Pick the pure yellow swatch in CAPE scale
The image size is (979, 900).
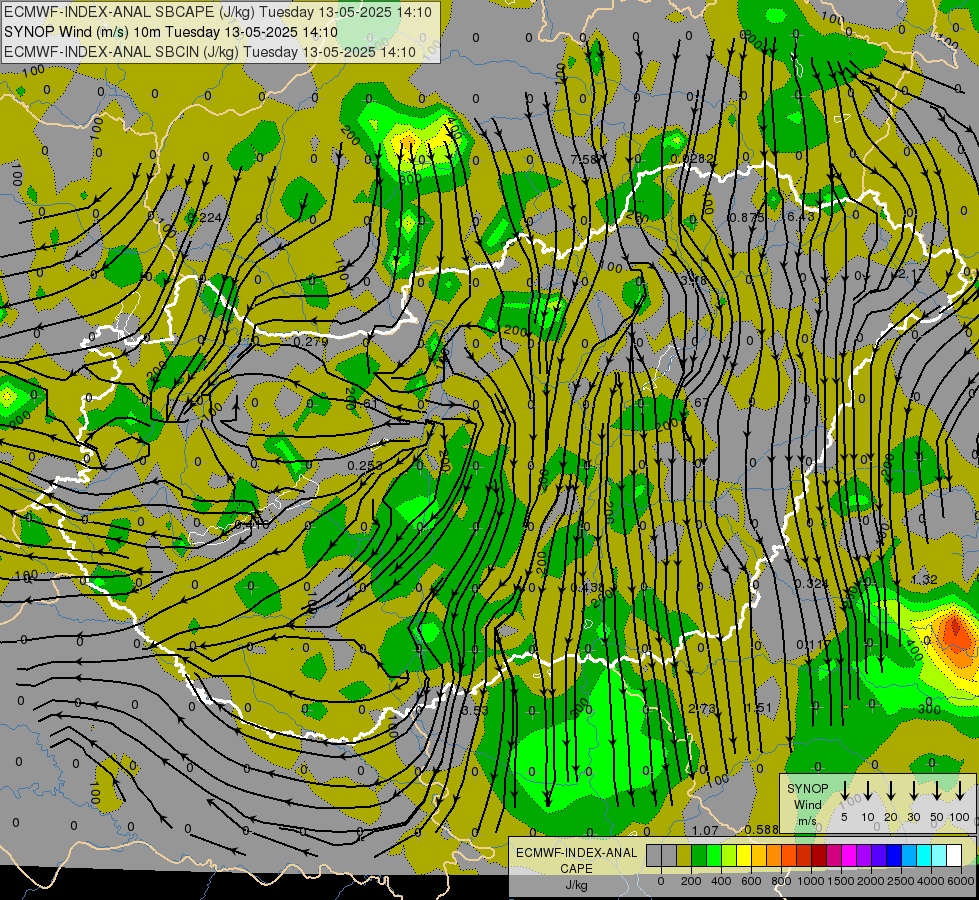[744, 855]
